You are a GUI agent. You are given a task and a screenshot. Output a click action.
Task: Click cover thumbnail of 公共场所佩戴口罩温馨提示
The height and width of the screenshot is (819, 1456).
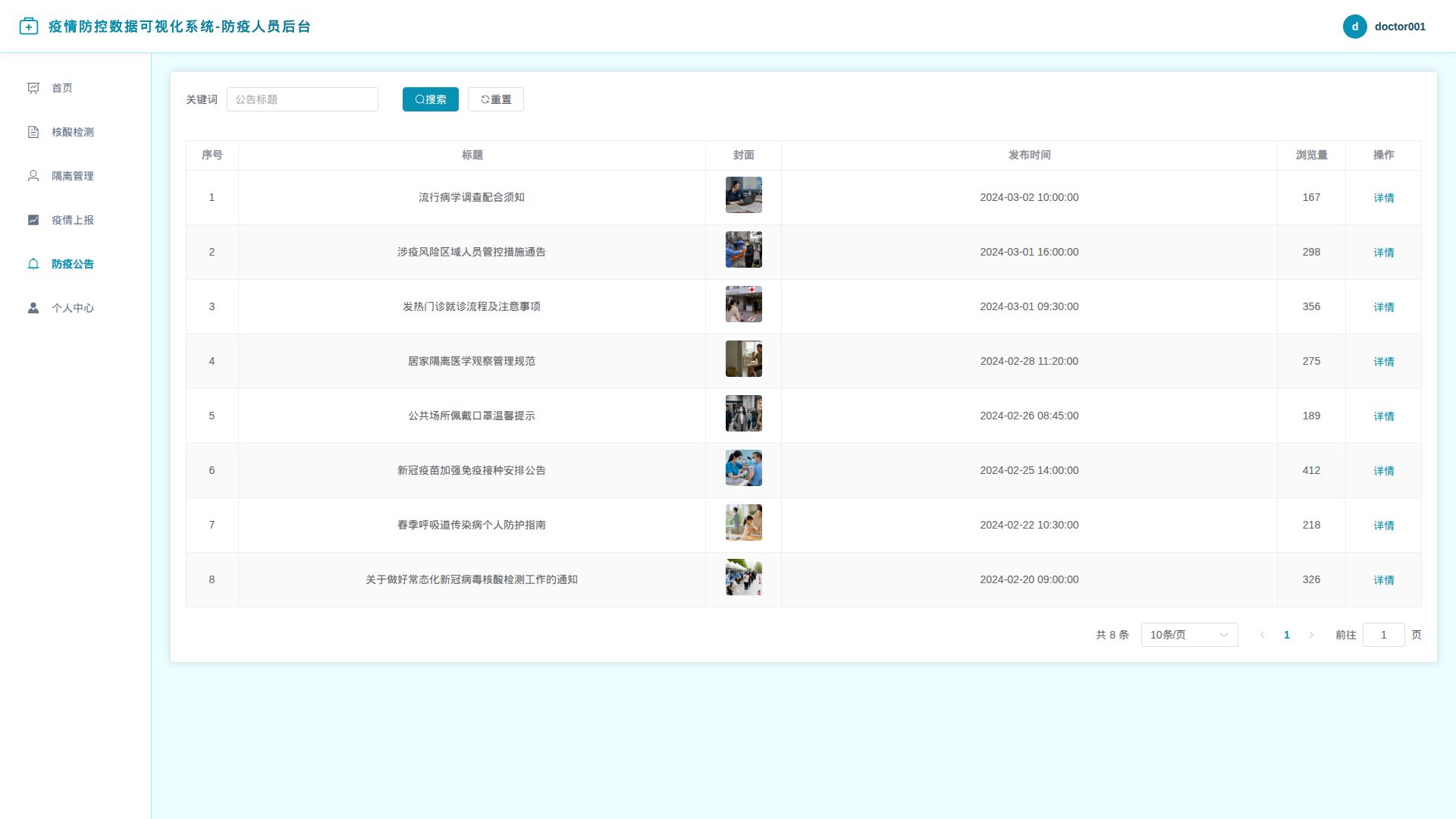point(744,413)
